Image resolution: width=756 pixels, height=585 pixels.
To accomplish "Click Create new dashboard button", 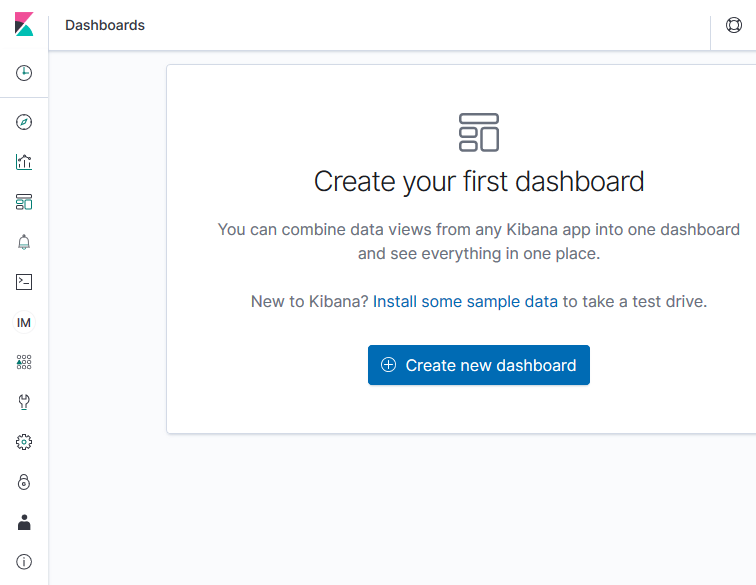I will tap(479, 365).
